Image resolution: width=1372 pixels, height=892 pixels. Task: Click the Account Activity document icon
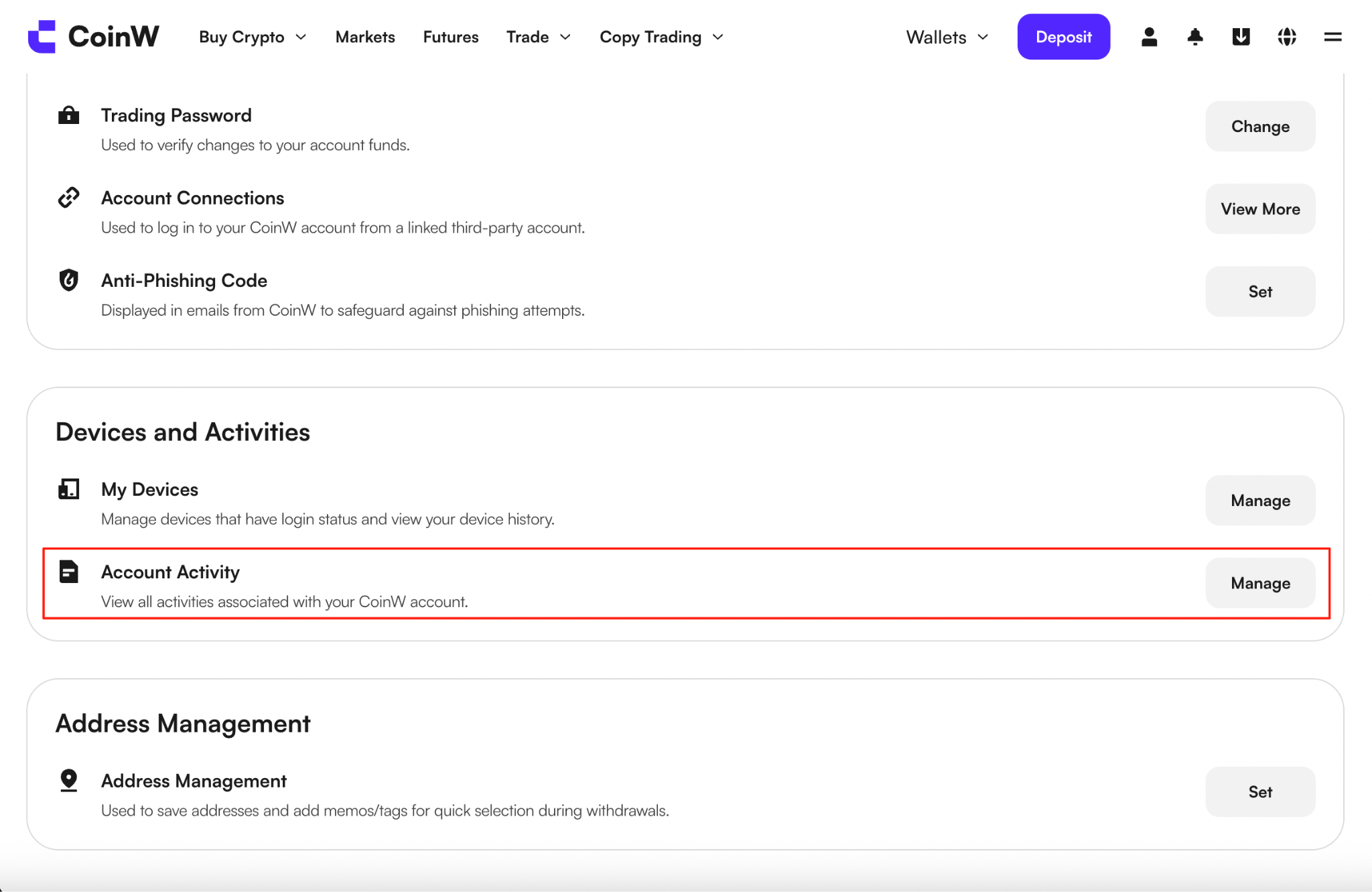click(x=68, y=572)
